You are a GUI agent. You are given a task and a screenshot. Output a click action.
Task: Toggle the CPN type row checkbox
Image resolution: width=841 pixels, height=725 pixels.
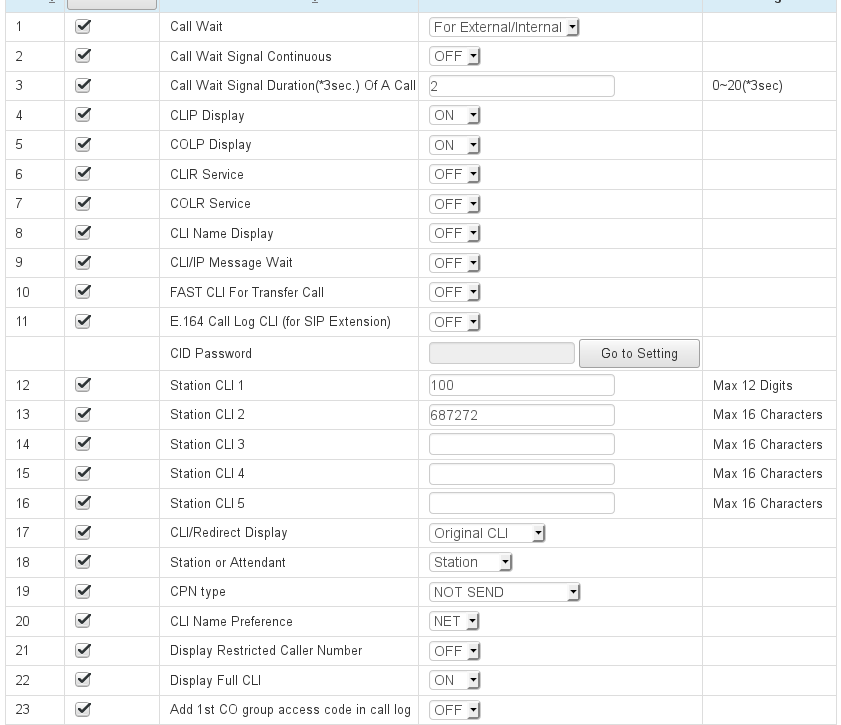pos(84,592)
